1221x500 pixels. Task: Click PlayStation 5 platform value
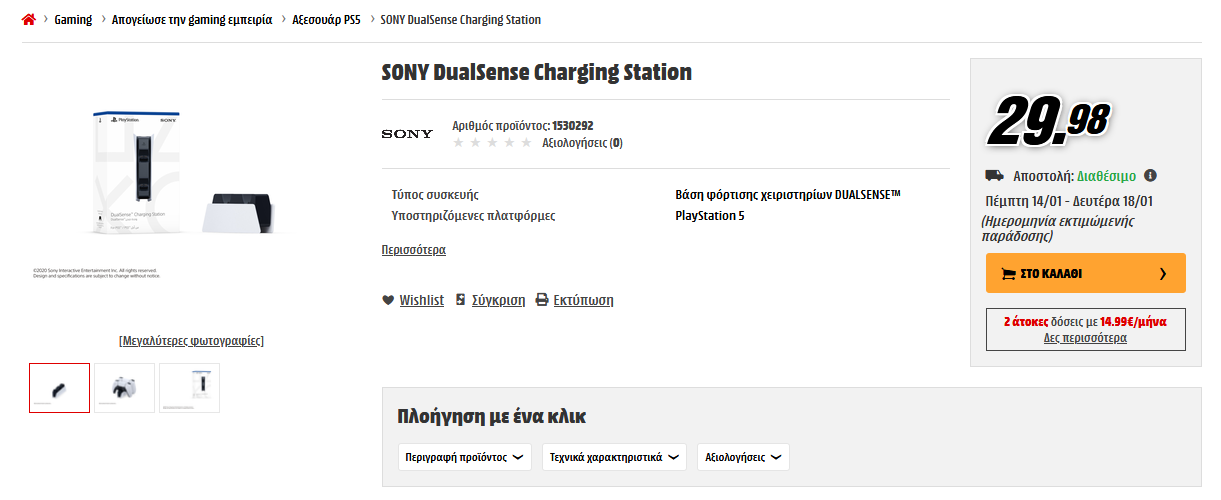(x=710, y=215)
